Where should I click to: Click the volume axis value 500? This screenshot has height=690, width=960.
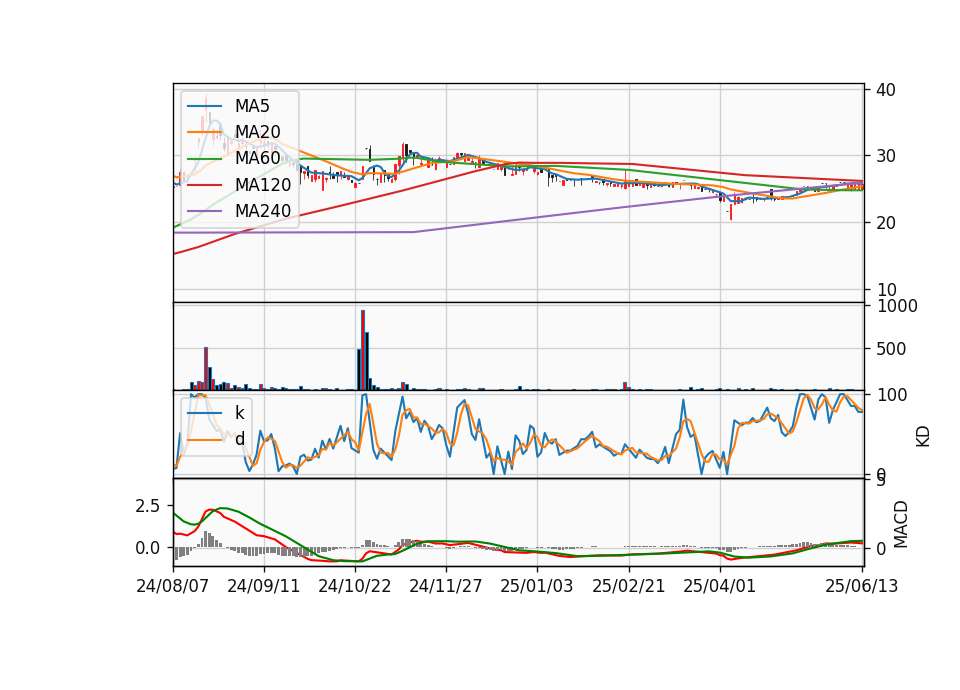891,349
